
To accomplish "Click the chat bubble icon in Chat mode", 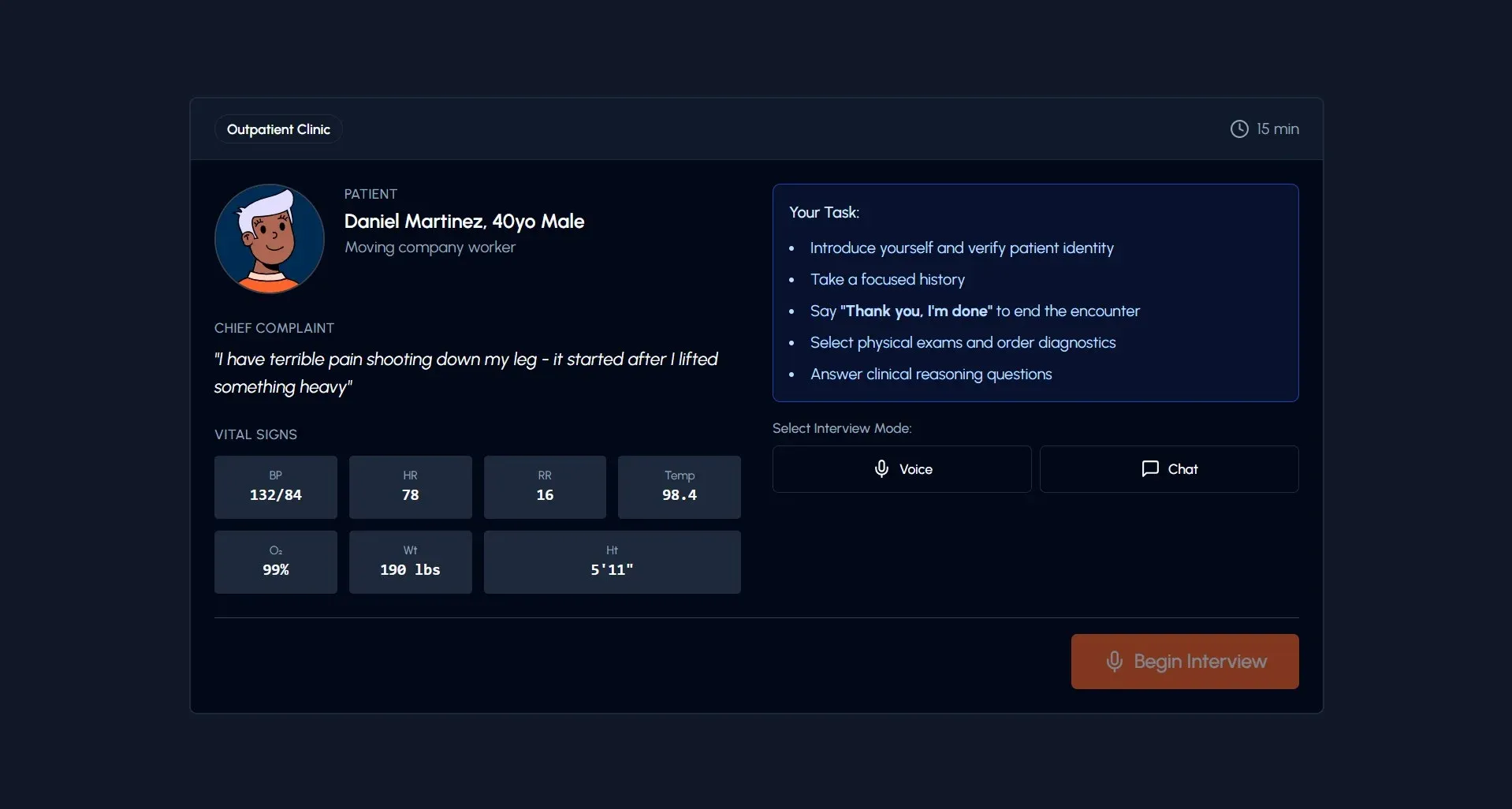I will [x=1150, y=468].
